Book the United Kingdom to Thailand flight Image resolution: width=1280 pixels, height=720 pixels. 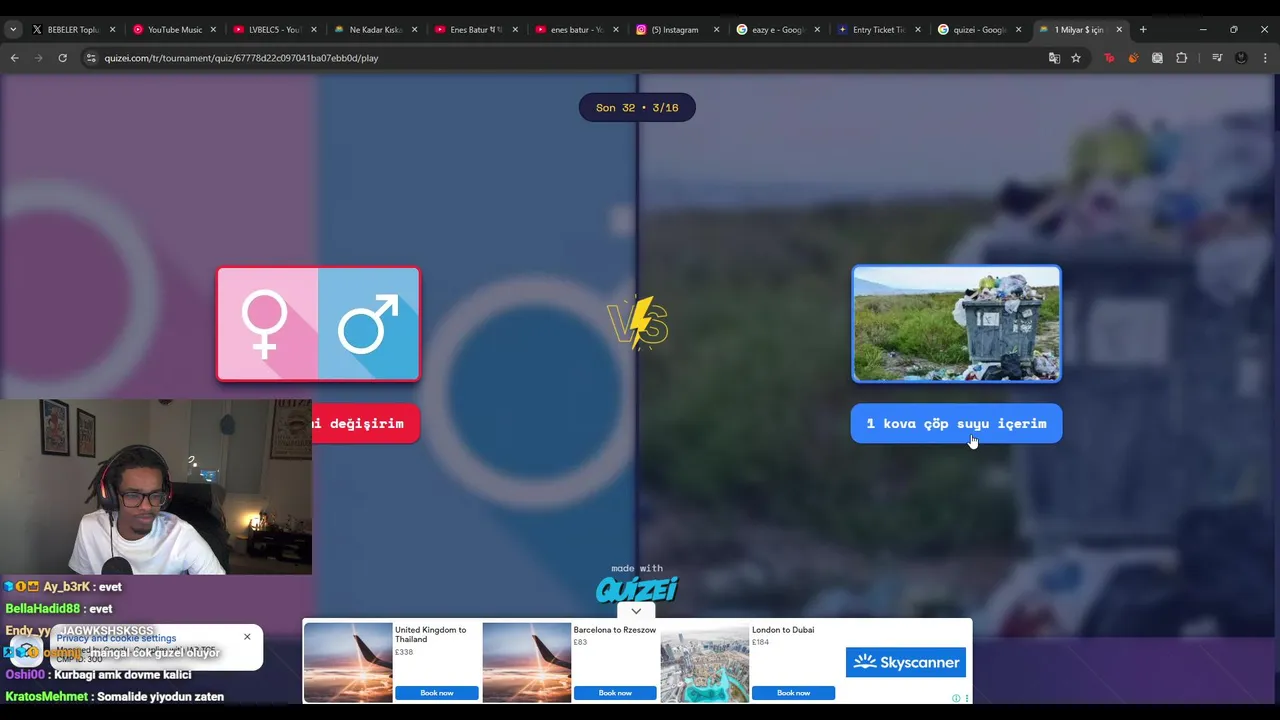tap(436, 693)
